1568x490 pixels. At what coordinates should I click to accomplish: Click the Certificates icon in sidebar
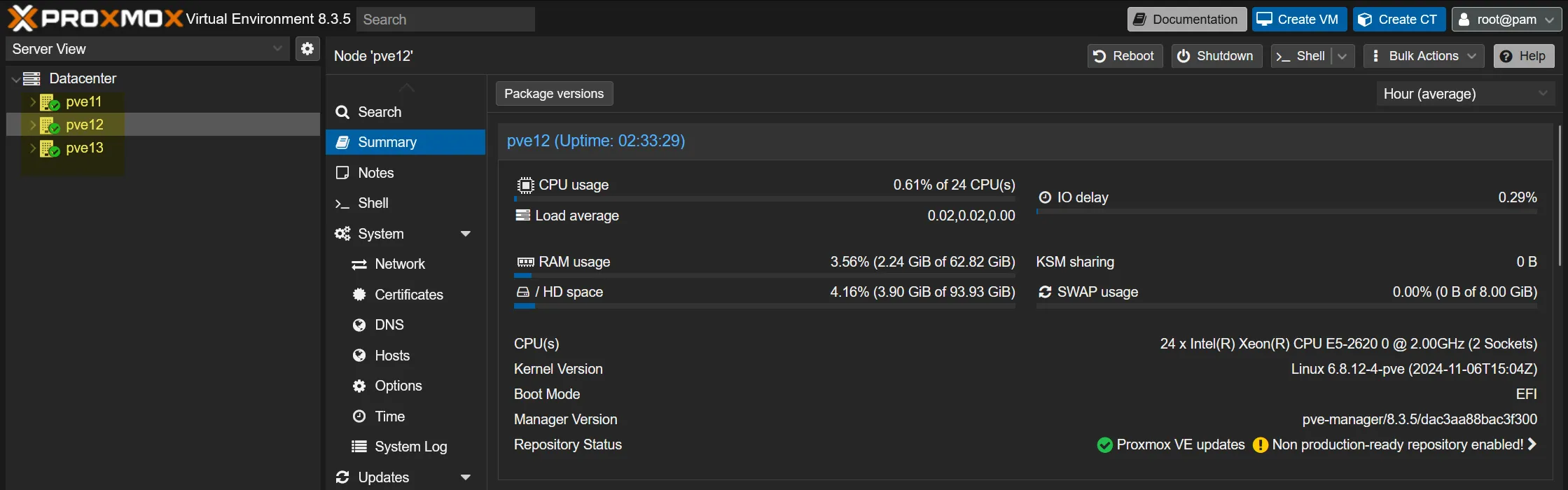pos(359,295)
